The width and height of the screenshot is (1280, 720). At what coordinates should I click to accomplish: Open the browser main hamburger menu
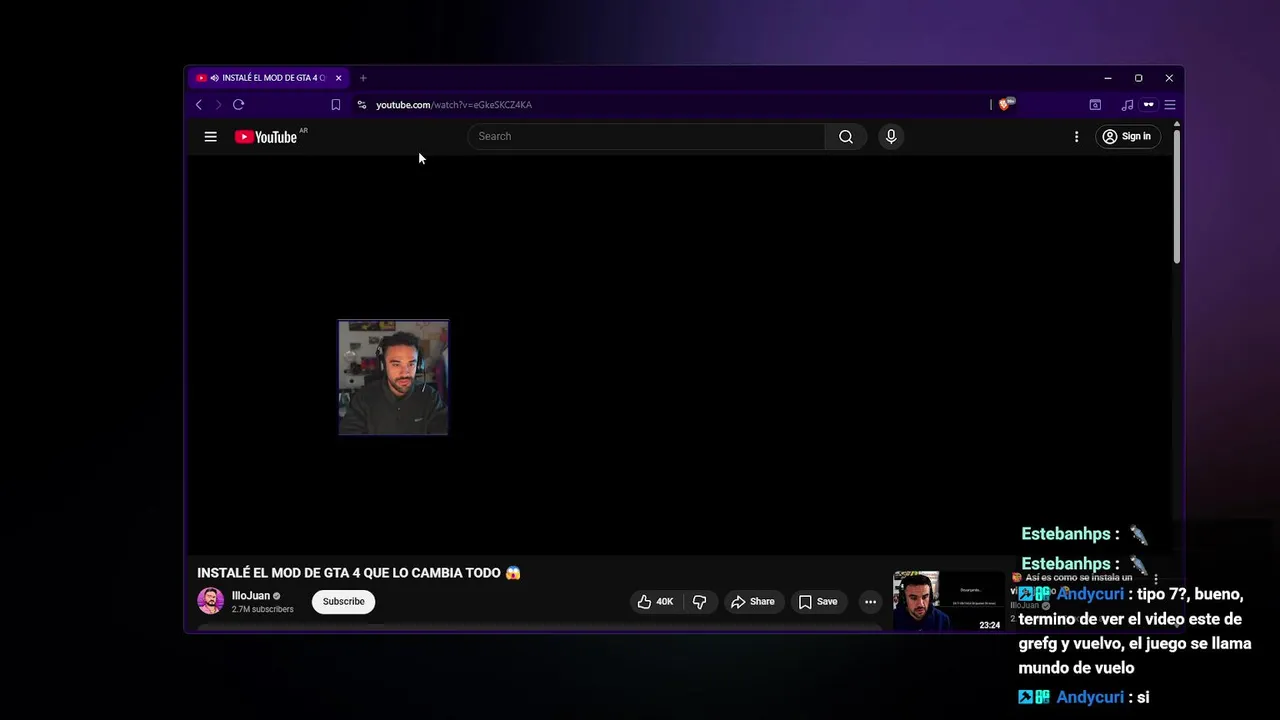1169,105
